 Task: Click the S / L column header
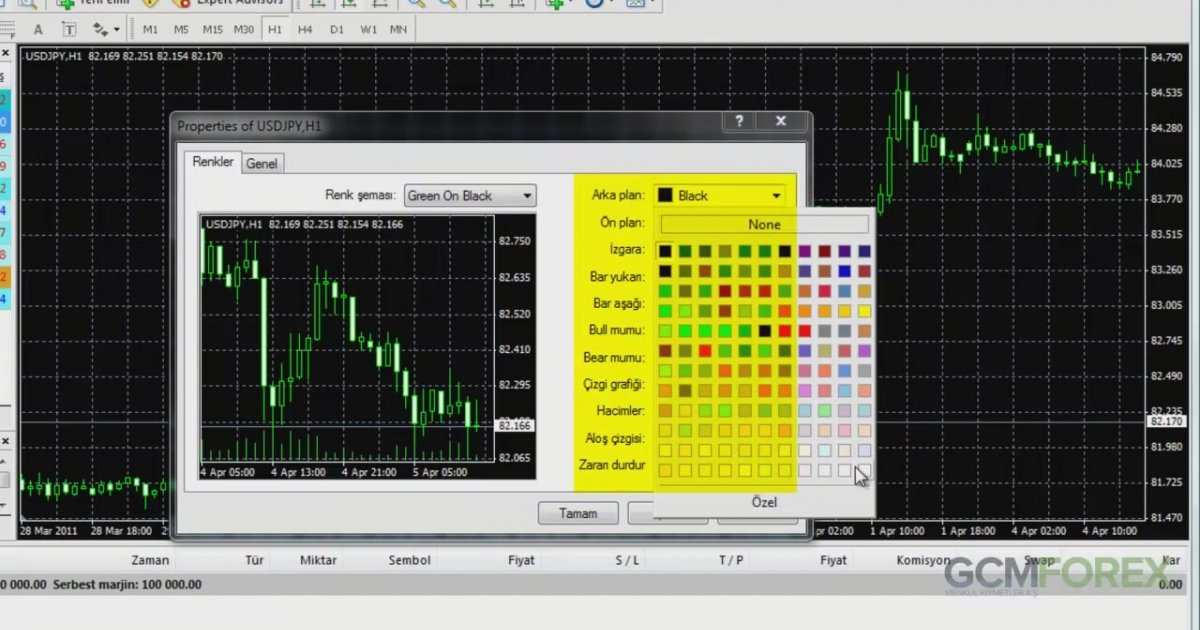pyautogui.click(x=628, y=561)
